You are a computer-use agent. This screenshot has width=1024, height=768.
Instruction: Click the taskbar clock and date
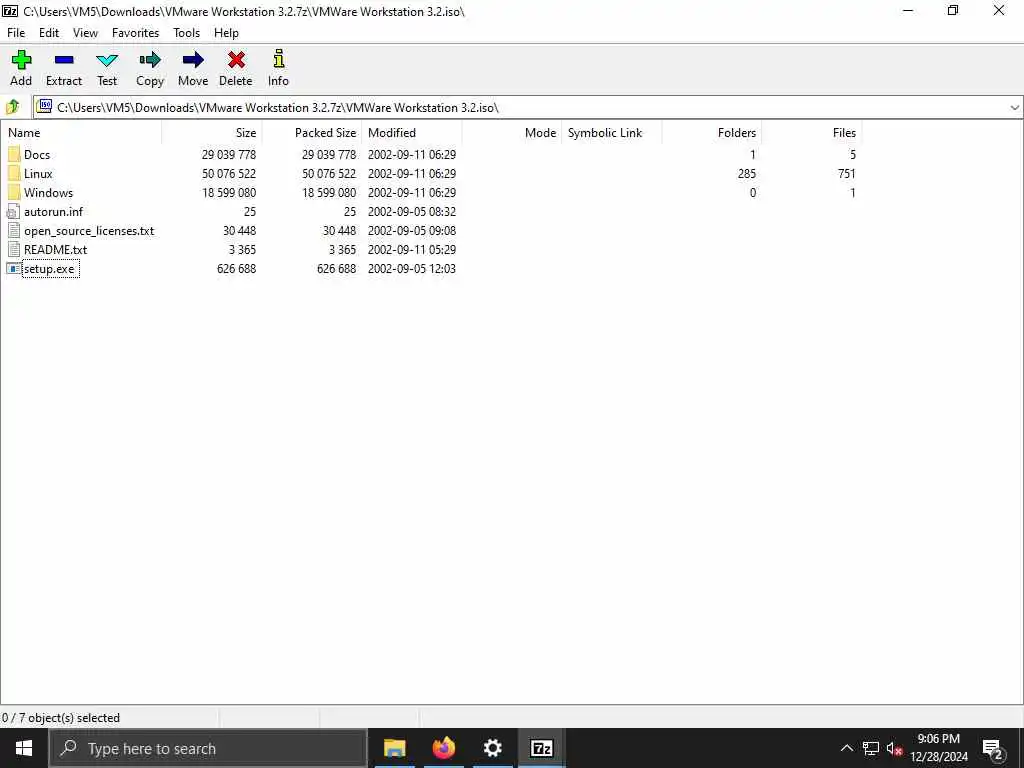tap(938, 748)
